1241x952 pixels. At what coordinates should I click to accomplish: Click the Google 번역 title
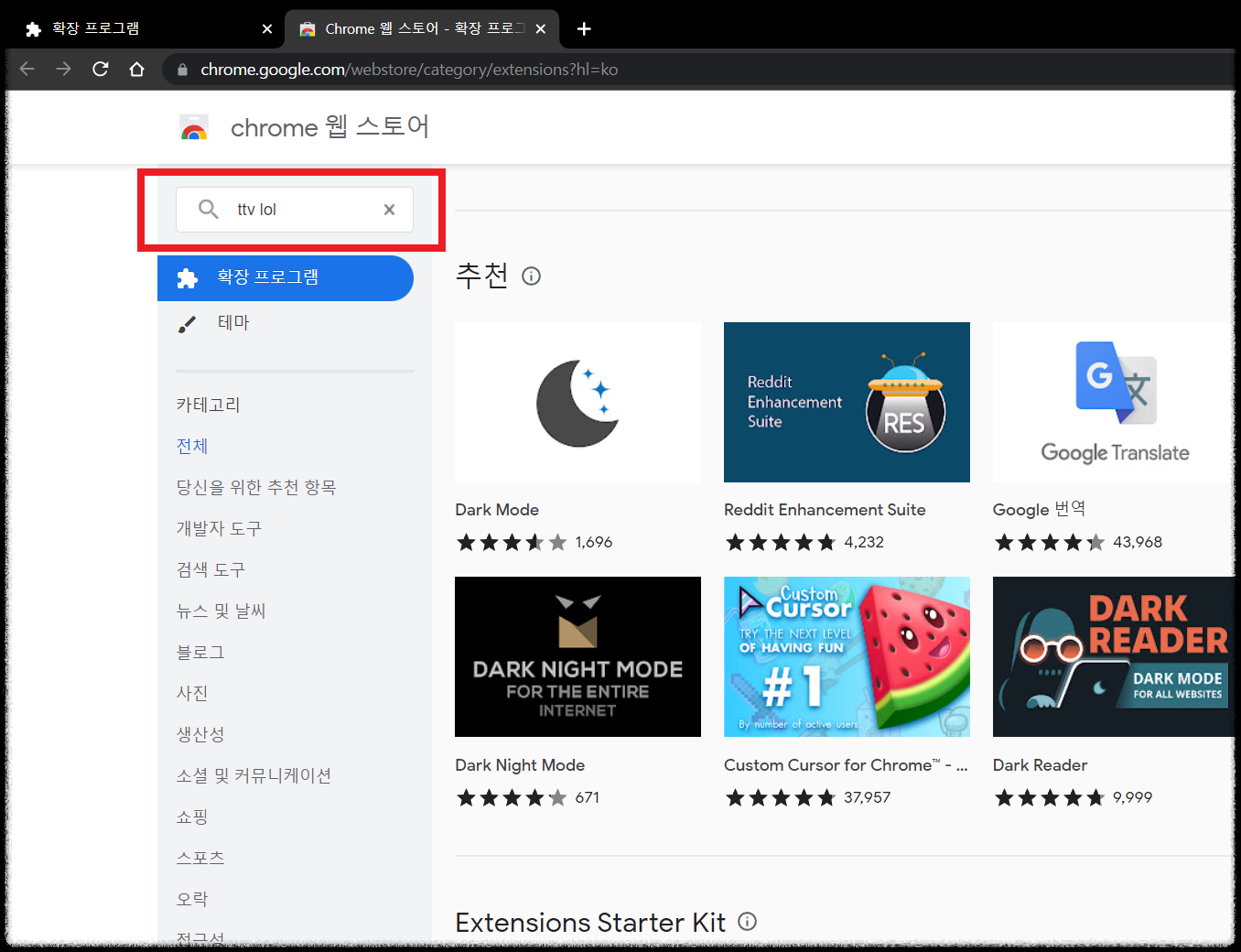tap(1039, 509)
